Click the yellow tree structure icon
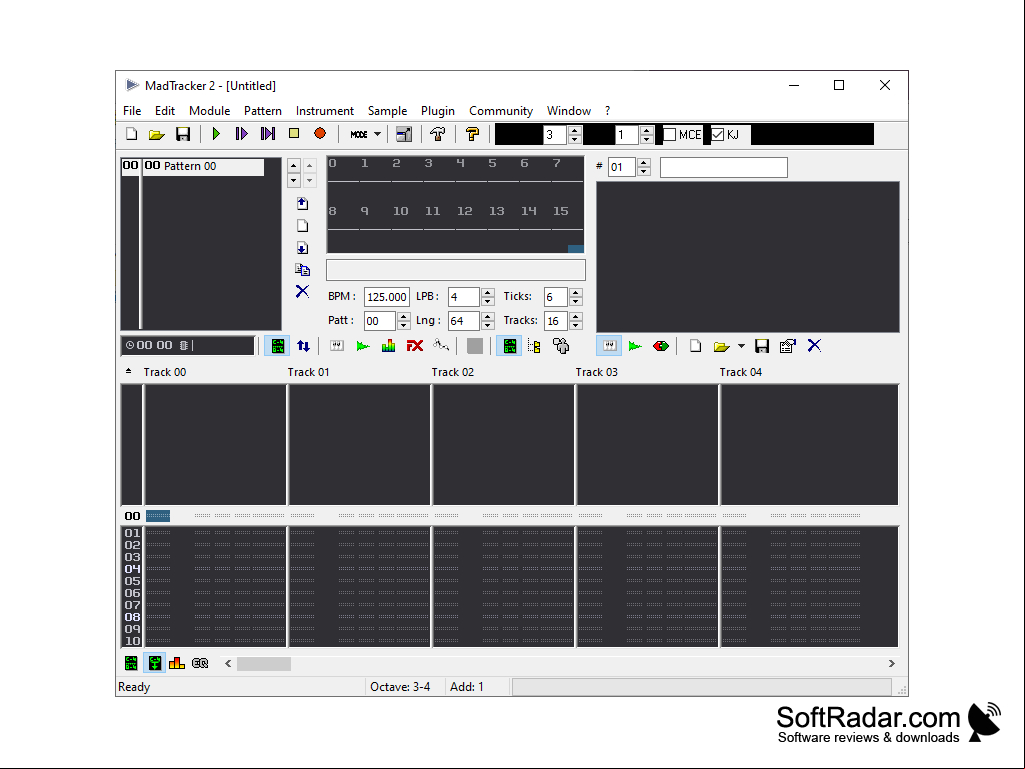Screen dimensions: 1025x769 pos(535,346)
